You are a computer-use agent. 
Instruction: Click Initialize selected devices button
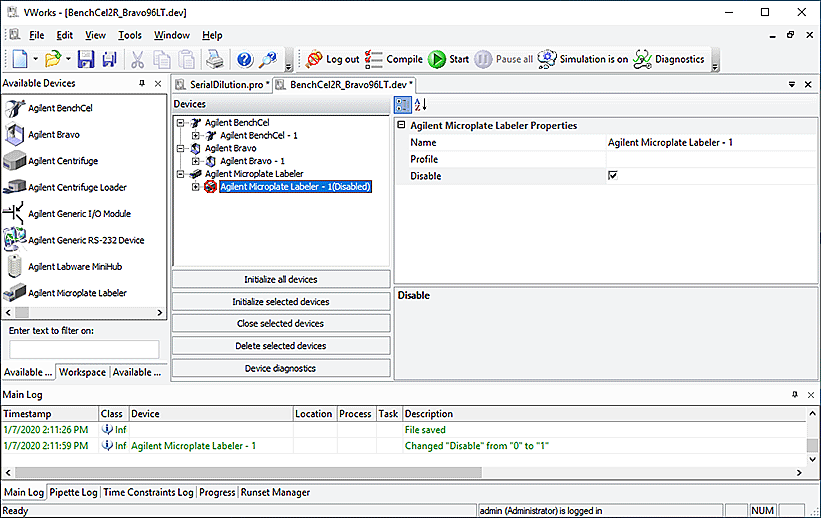click(x=281, y=302)
